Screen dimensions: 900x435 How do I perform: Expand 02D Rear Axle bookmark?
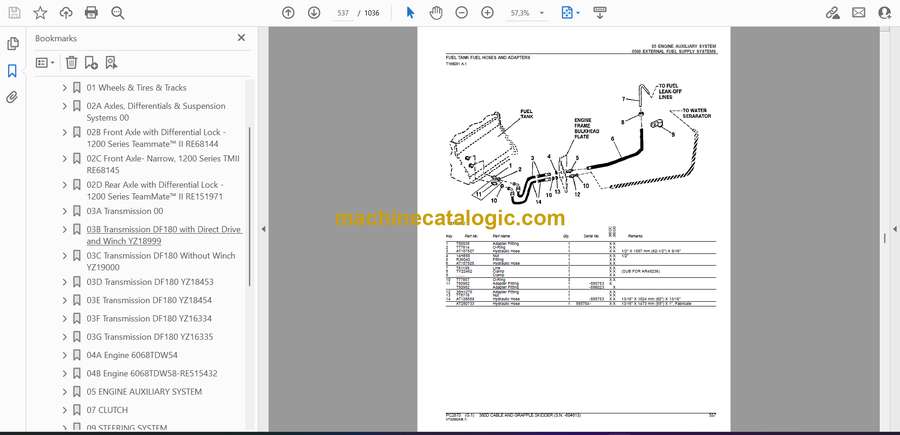tap(65, 185)
